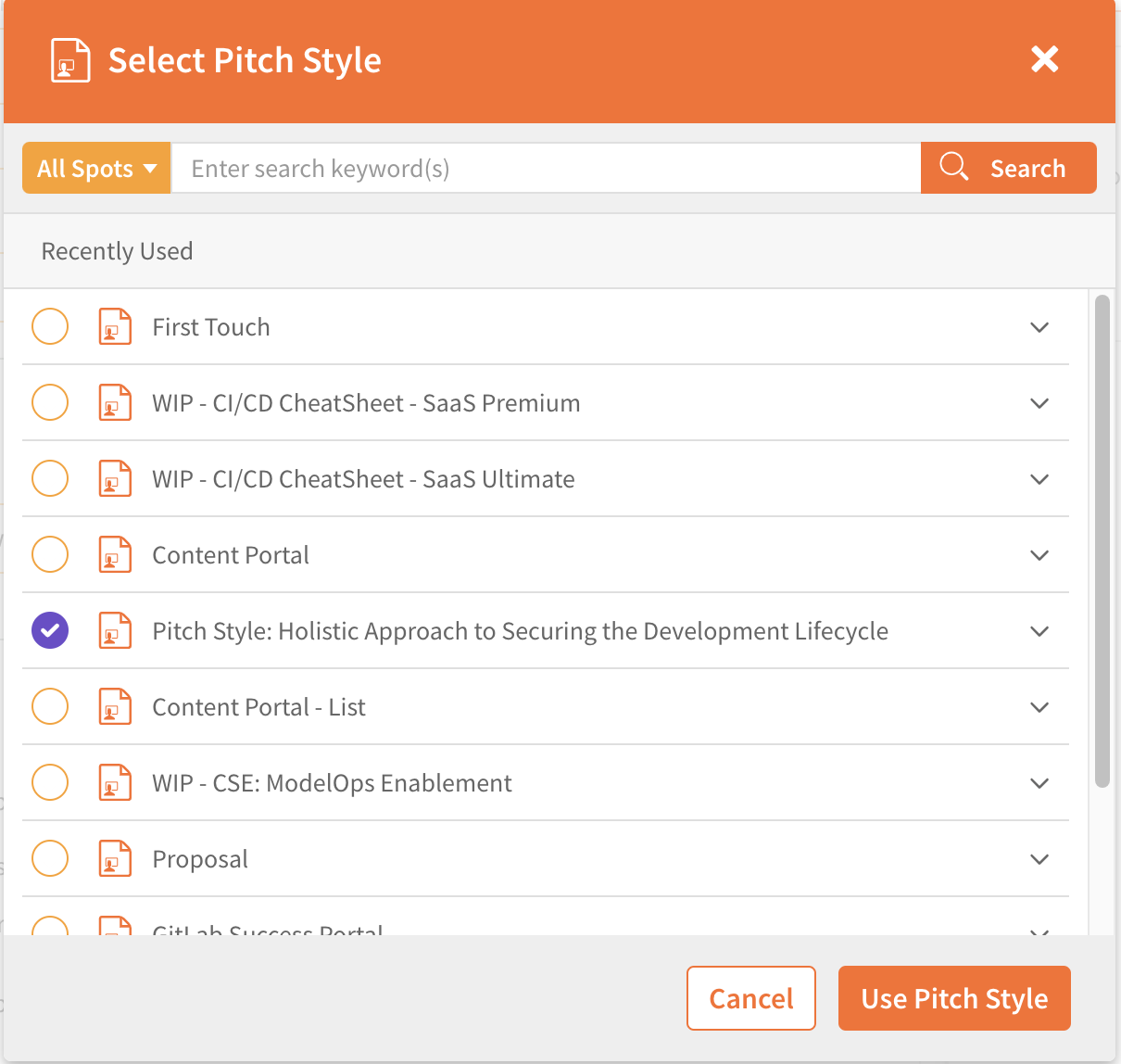Click the Cancel button
Viewport: 1121px width, 1064px height.
pos(750,998)
